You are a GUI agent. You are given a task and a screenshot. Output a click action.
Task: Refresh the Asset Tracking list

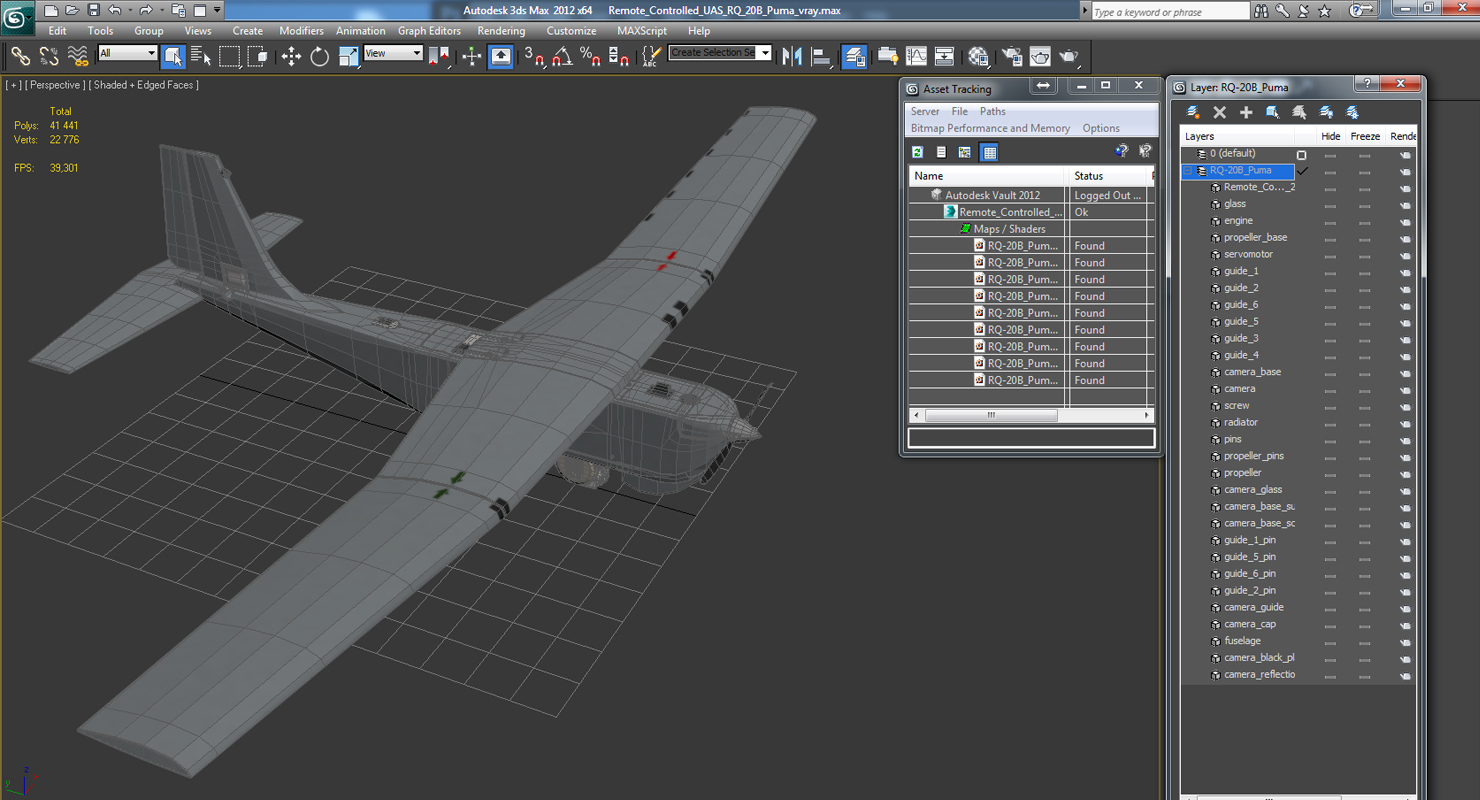click(x=917, y=152)
